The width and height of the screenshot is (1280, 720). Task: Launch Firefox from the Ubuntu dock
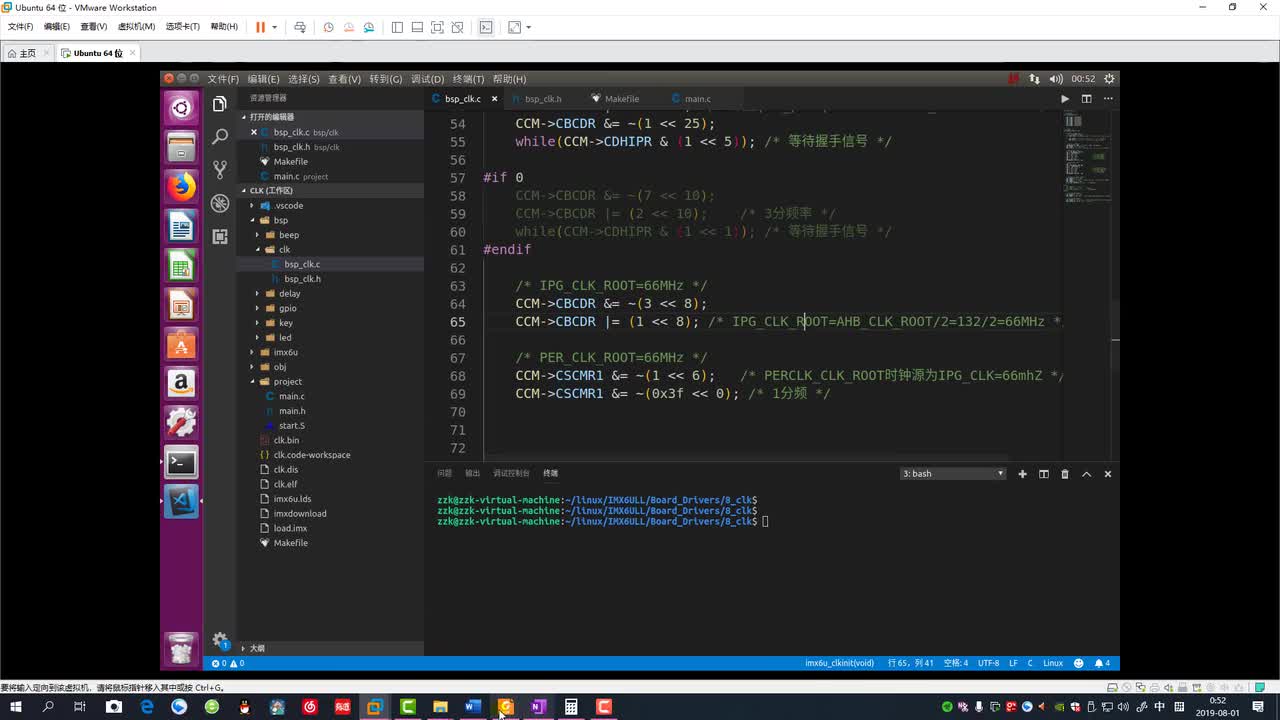[x=181, y=186]
